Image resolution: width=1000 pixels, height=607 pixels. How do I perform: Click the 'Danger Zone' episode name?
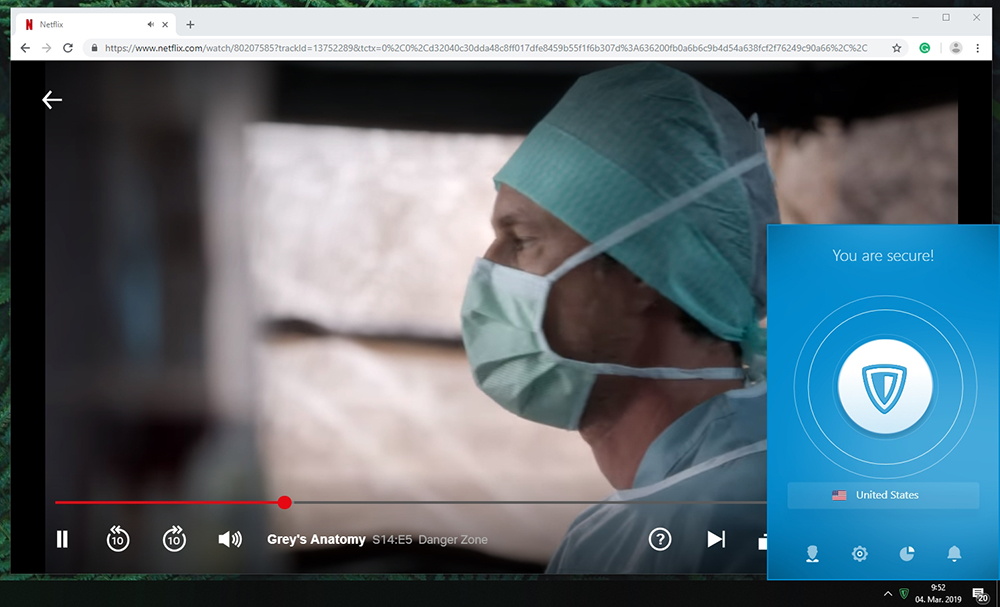(453, 540)
